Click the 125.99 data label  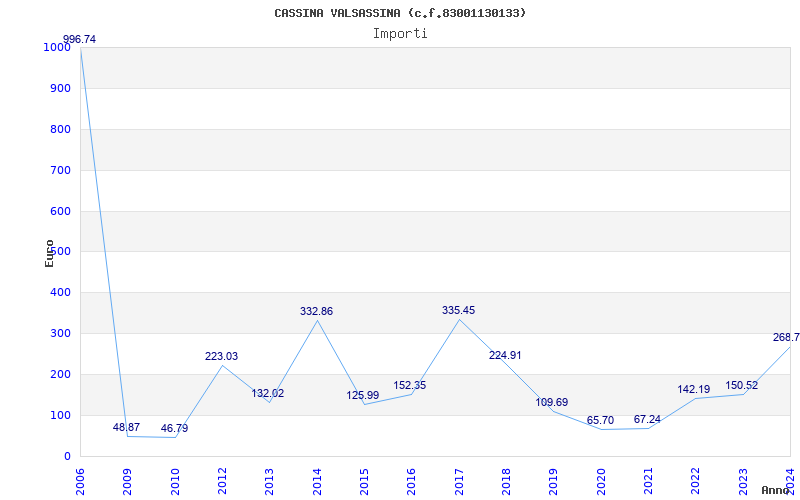[x=363, y=395]
